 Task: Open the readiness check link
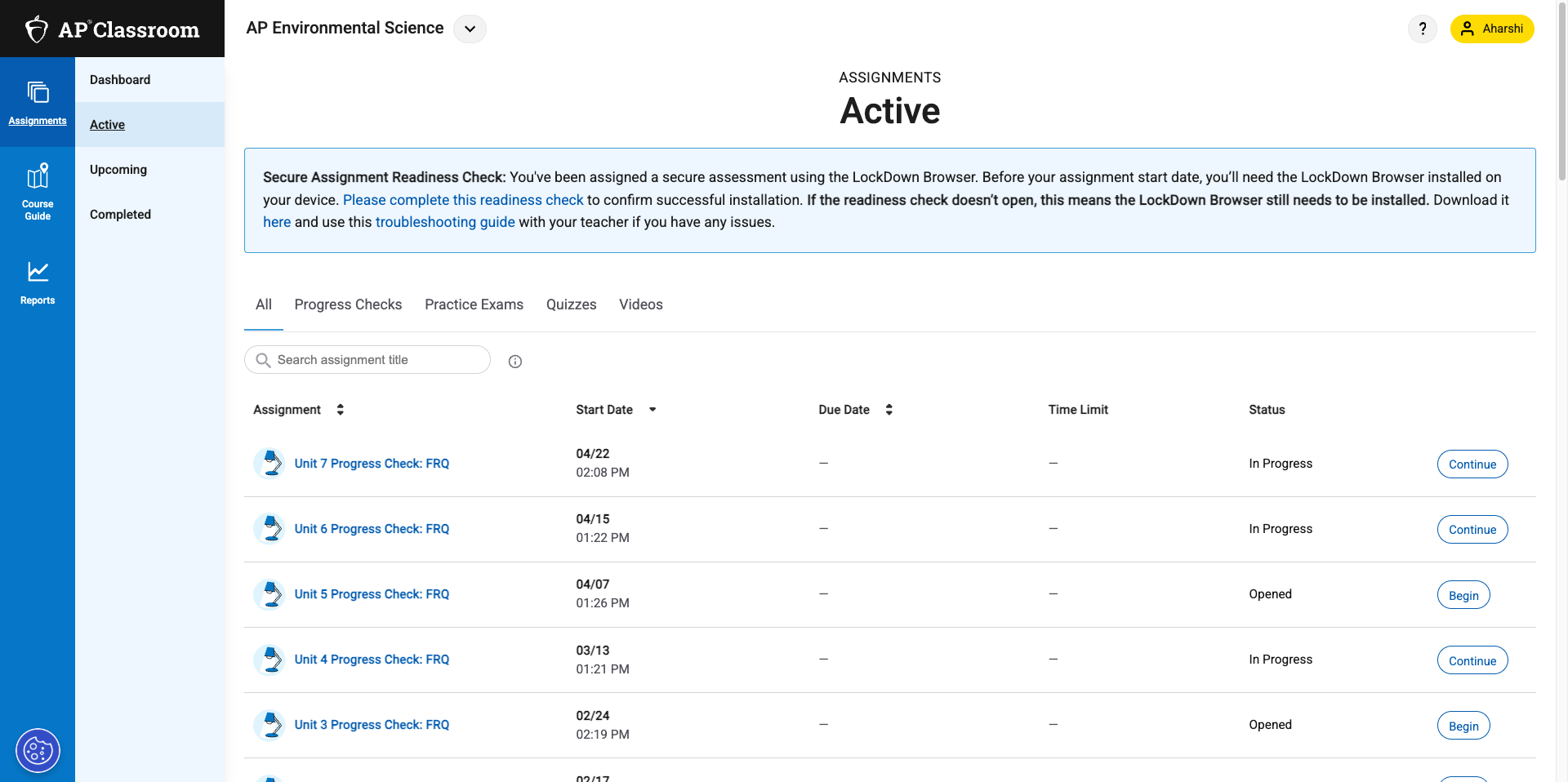pos(463,200)
